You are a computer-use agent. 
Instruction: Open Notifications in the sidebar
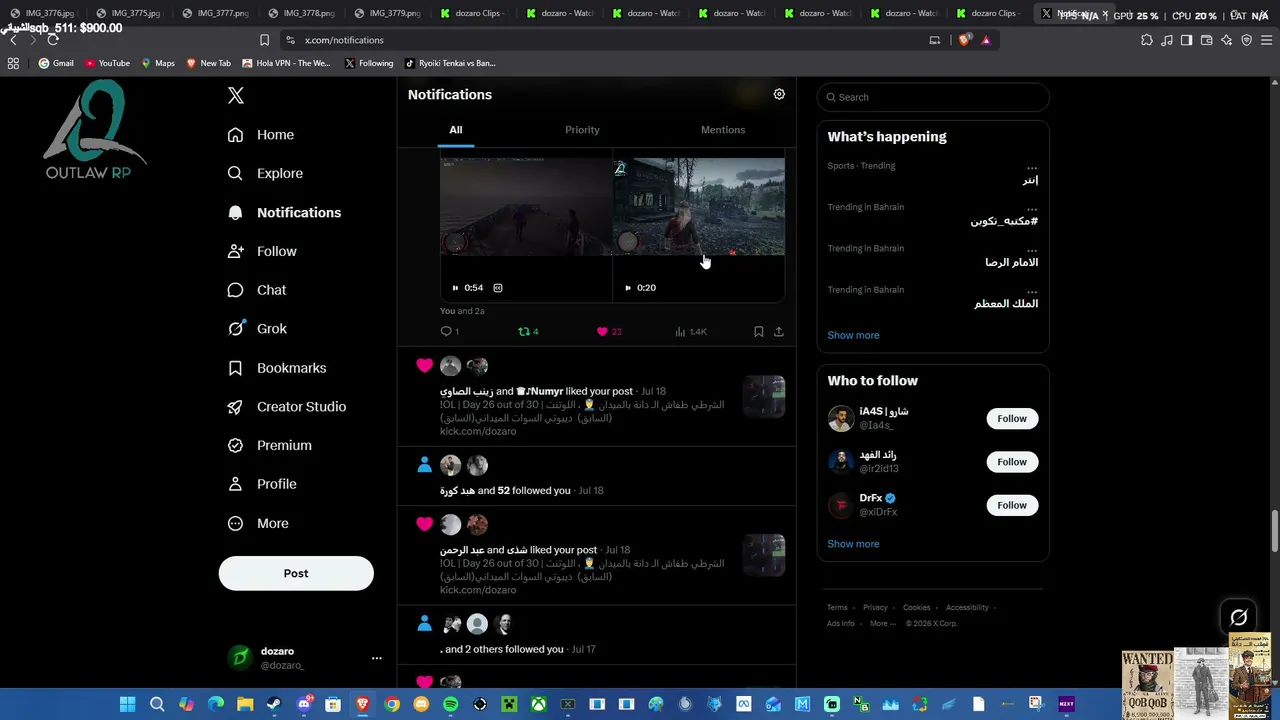(x=284, y=212)
